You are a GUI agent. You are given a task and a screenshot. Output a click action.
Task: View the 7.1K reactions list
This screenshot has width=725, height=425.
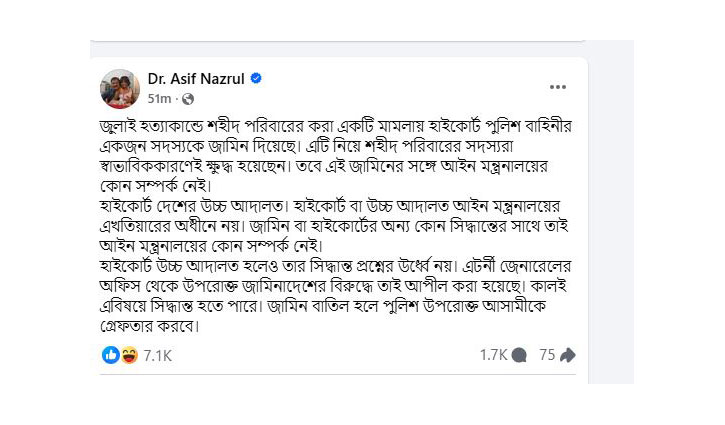pos(158,355)
